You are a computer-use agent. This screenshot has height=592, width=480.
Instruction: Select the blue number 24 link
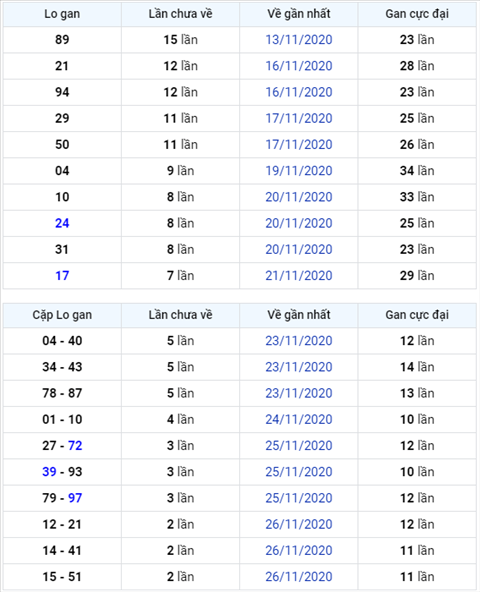(62, 223)
